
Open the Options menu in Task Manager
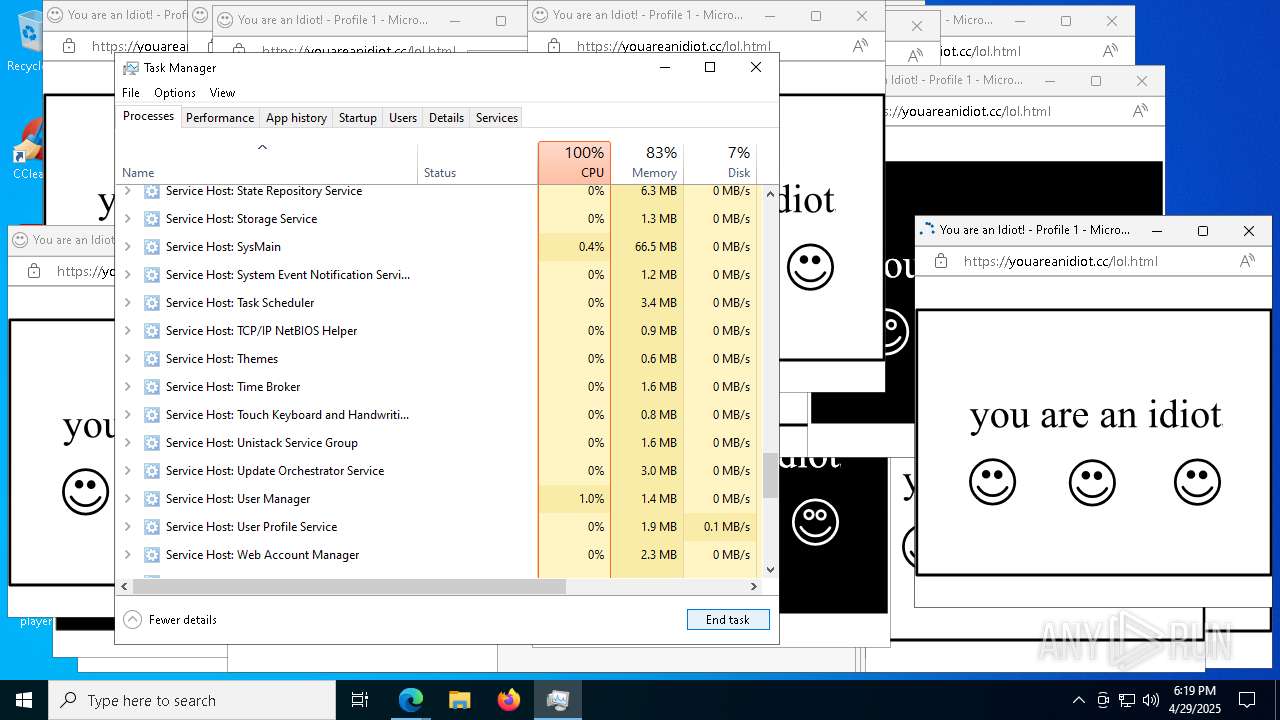(175, 93)
